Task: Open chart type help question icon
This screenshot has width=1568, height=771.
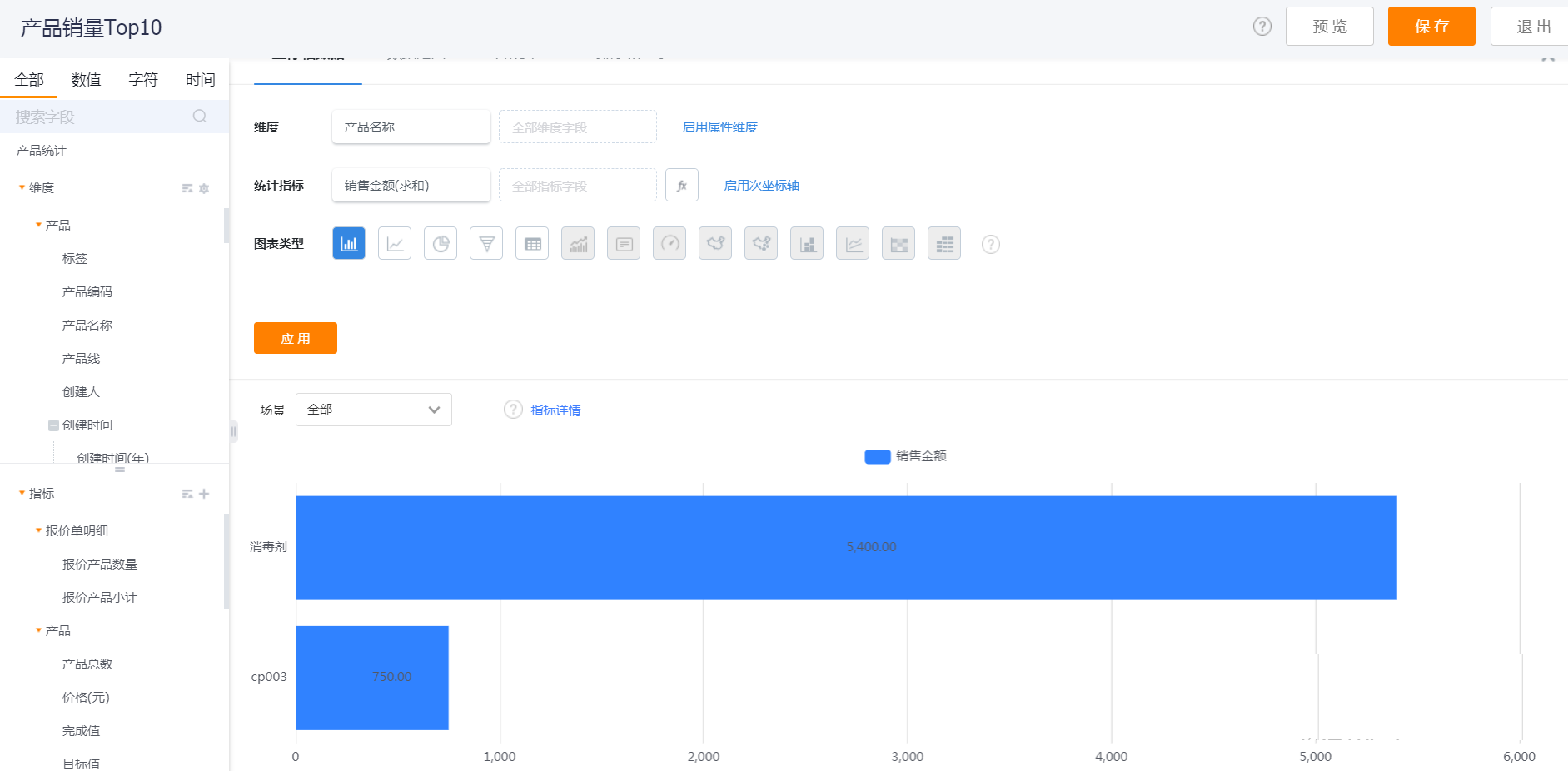Action: 990,244
